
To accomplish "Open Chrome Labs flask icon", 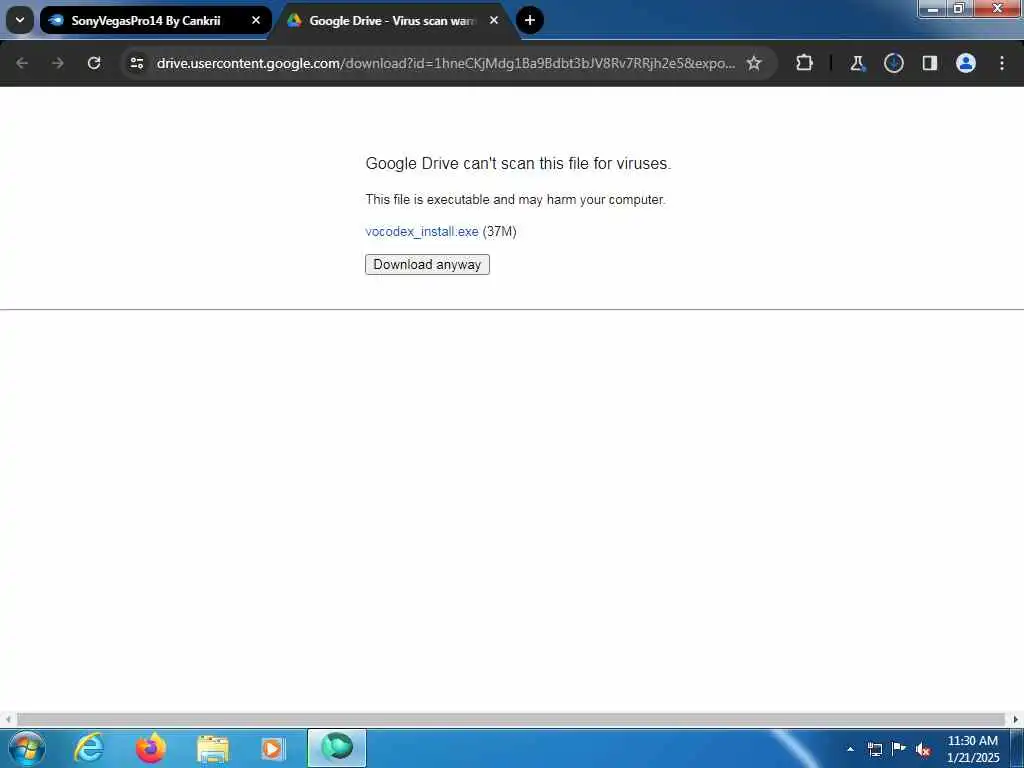I will point(857,63).
